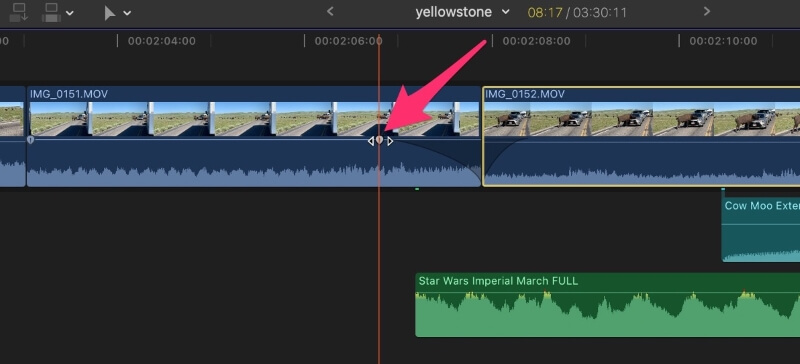Click the left keyframe navigation arrow

pyautogui.click(x=371, y=141)
